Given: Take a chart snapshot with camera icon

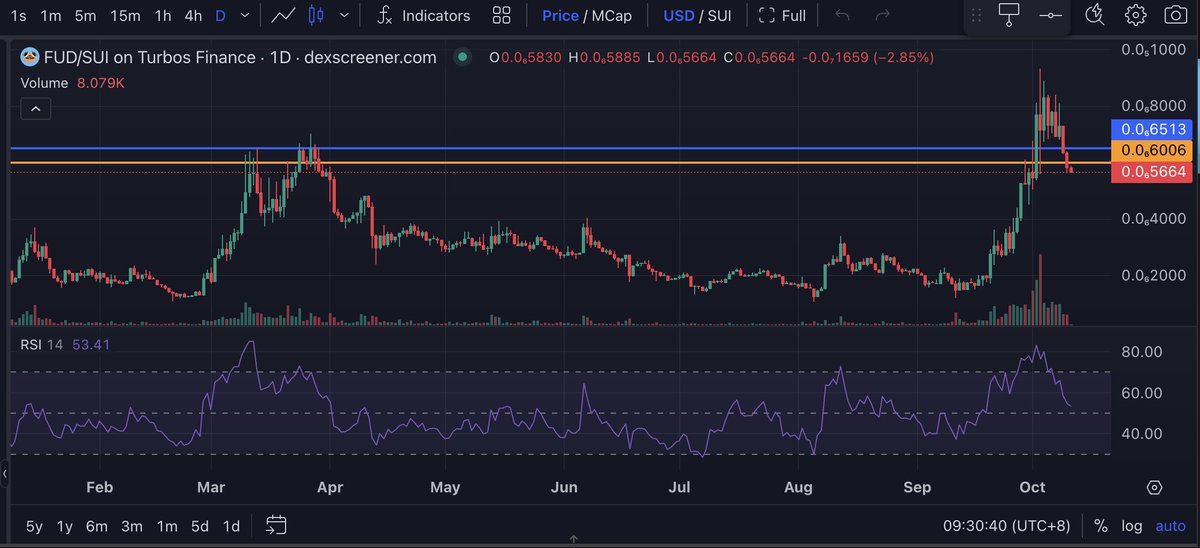Looking at the screenshot, I should tap(1176, 14).
